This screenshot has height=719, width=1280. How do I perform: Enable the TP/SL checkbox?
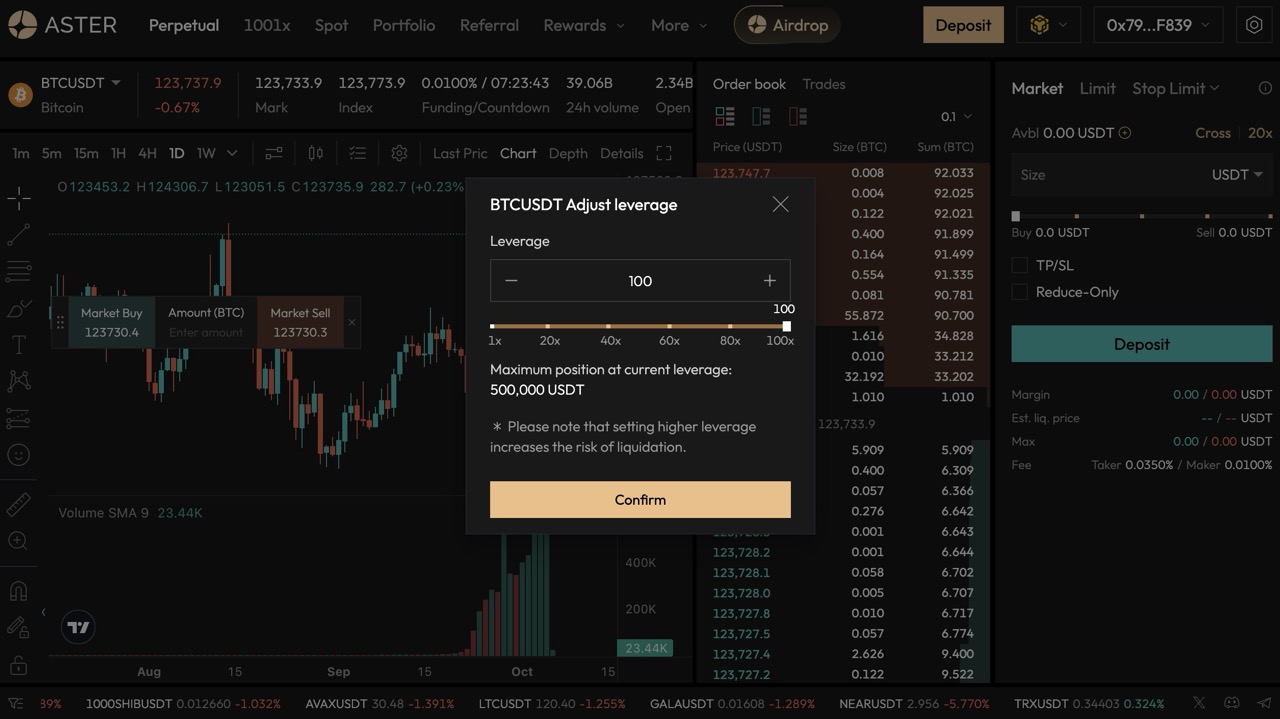[1020, 265]
